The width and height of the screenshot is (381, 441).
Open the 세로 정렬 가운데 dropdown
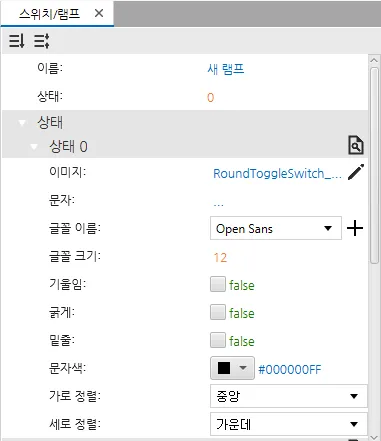[289, 424]
